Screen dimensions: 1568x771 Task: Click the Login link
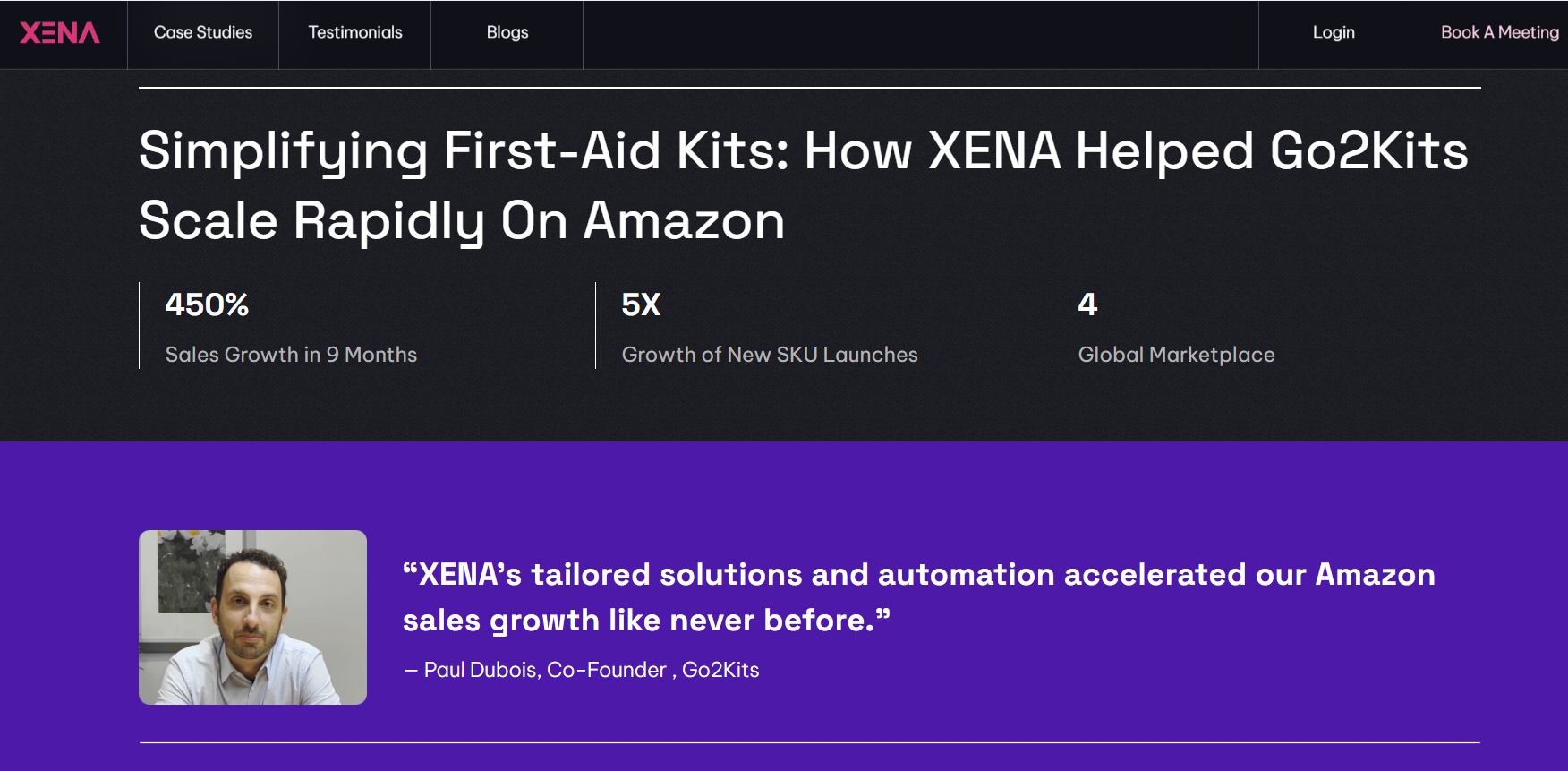(x=1334, y=32)
